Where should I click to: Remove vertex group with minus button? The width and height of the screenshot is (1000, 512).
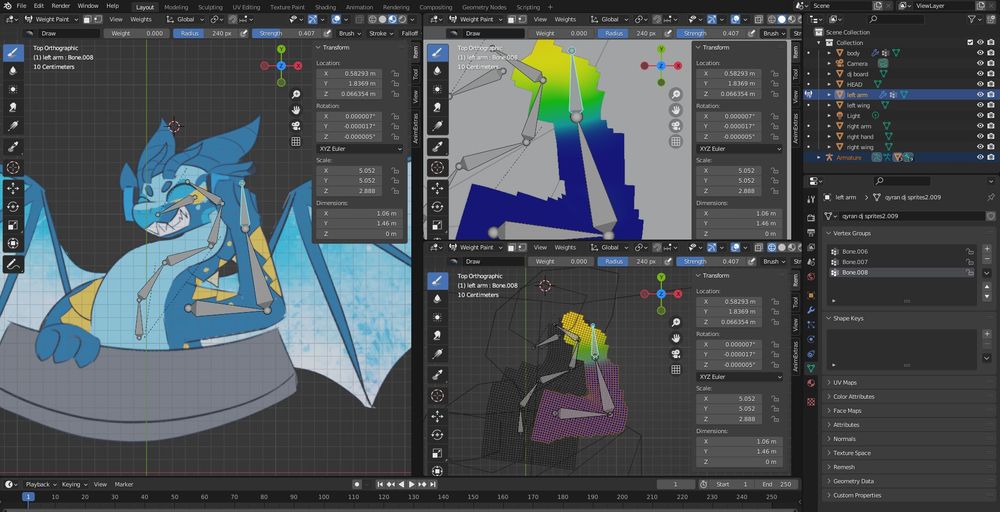pyautogui.click(x=987, y=258)
